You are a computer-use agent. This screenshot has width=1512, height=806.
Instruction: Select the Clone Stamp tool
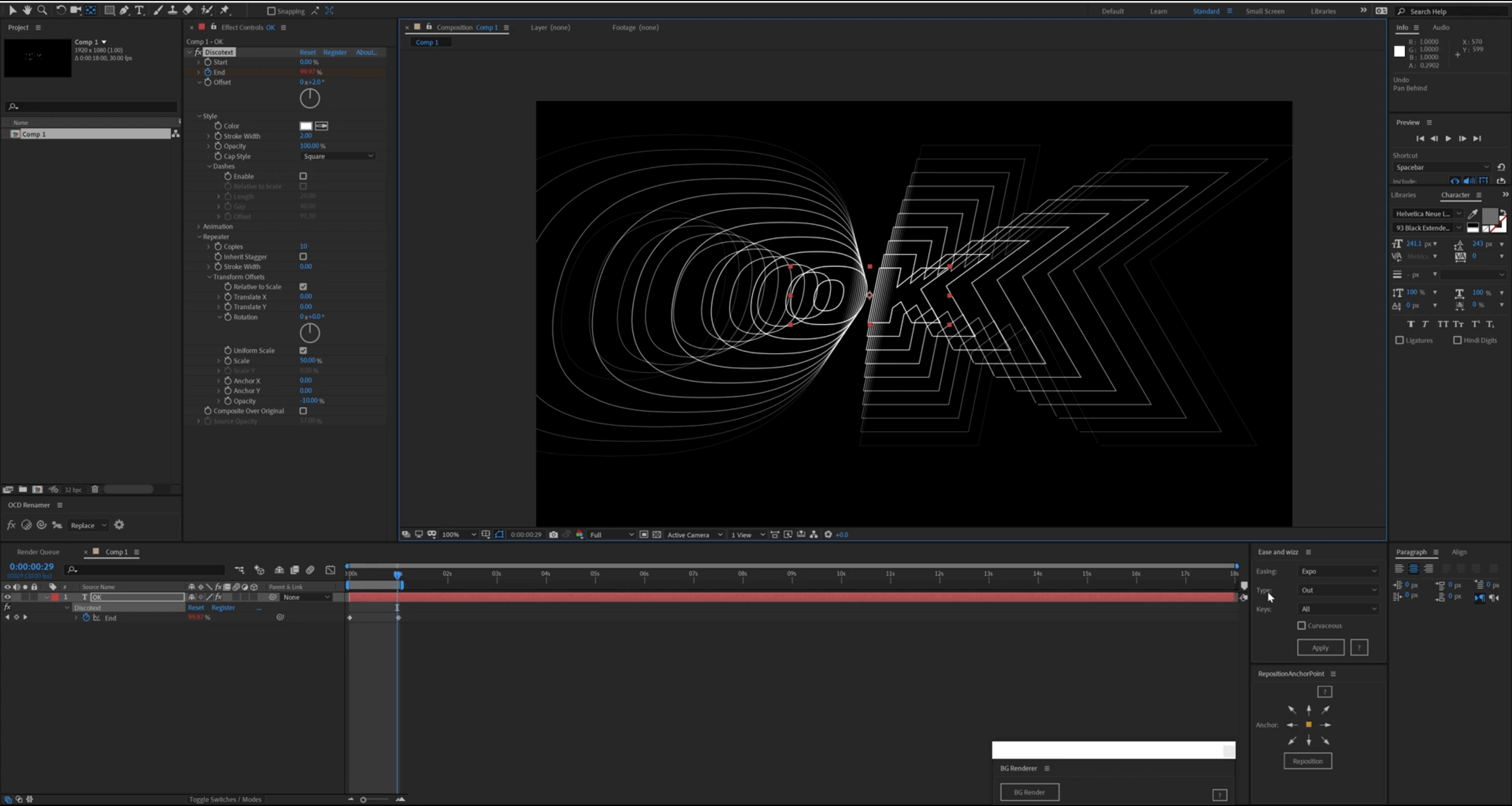(173, 10)
